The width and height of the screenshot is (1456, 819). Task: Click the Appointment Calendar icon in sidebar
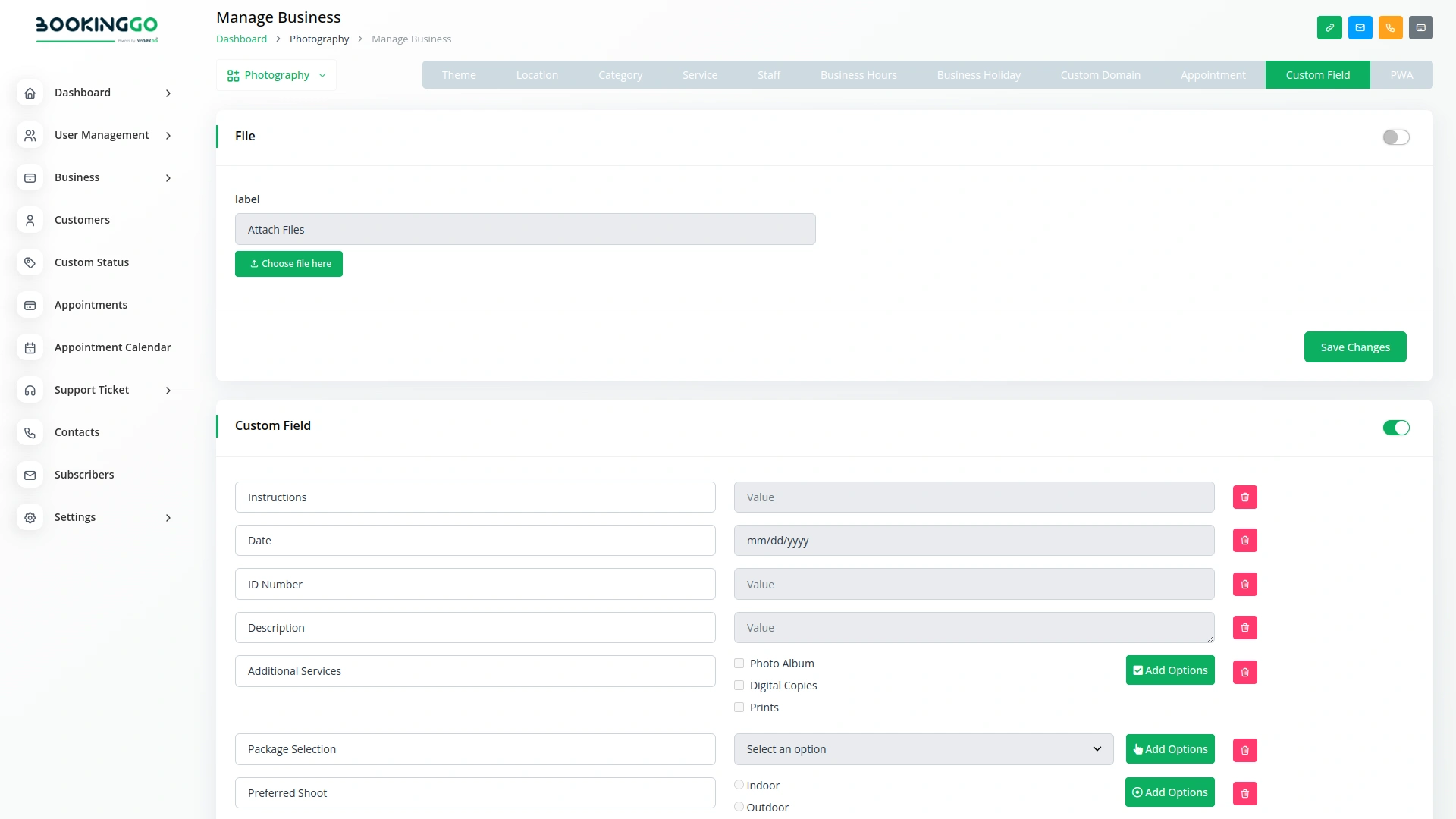click(30, 347)
